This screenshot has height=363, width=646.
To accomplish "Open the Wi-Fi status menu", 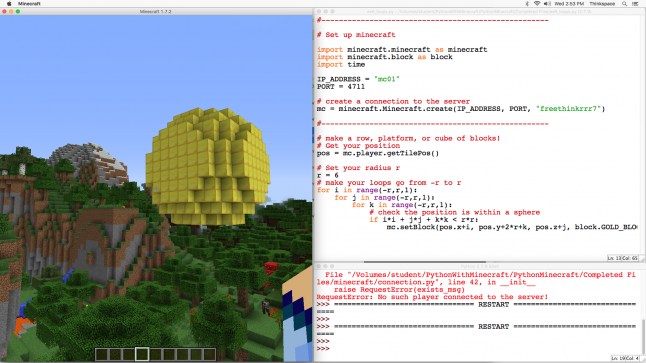I will [537, 4].
